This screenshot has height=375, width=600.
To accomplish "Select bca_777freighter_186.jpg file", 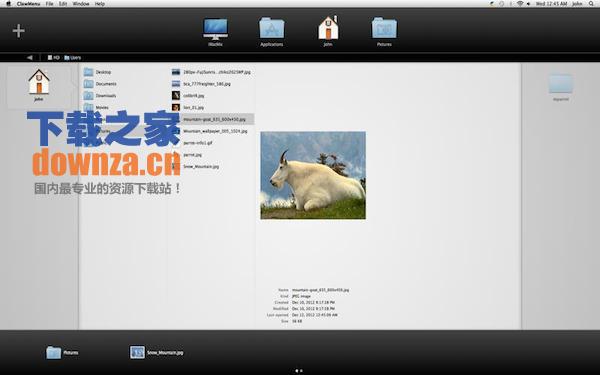I will click(202, 84).
